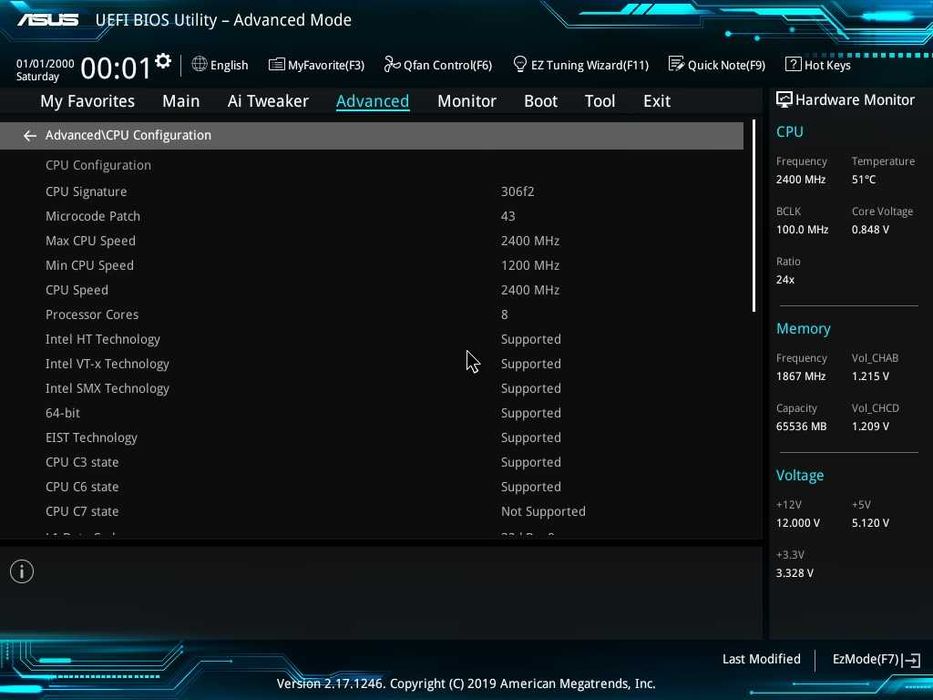Viewport: 933px width, 700px height.
Task: Select the Advanced tab
Action: pos(372,101)
